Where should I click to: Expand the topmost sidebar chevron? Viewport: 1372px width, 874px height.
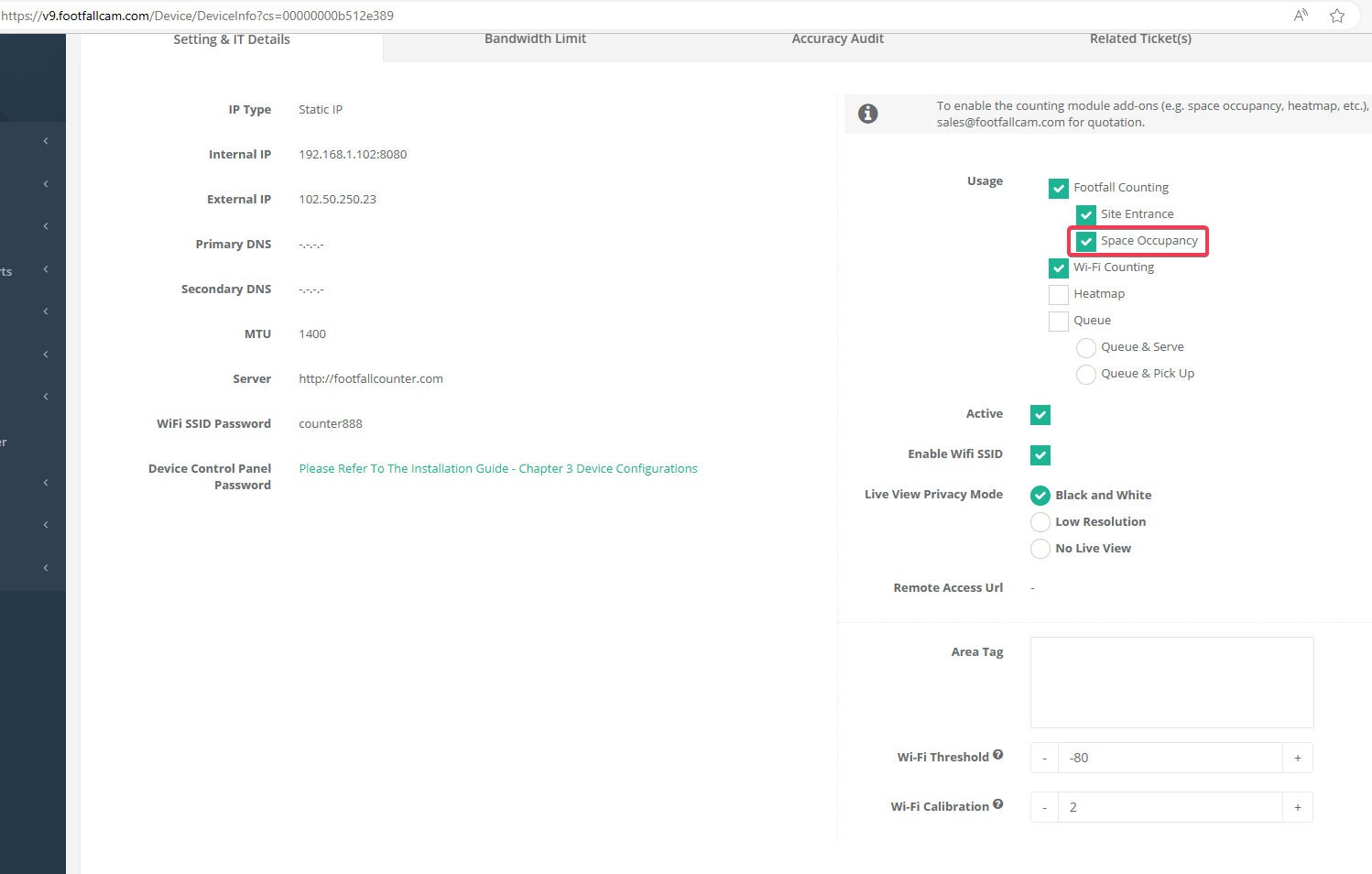click(x=47, y=140)
